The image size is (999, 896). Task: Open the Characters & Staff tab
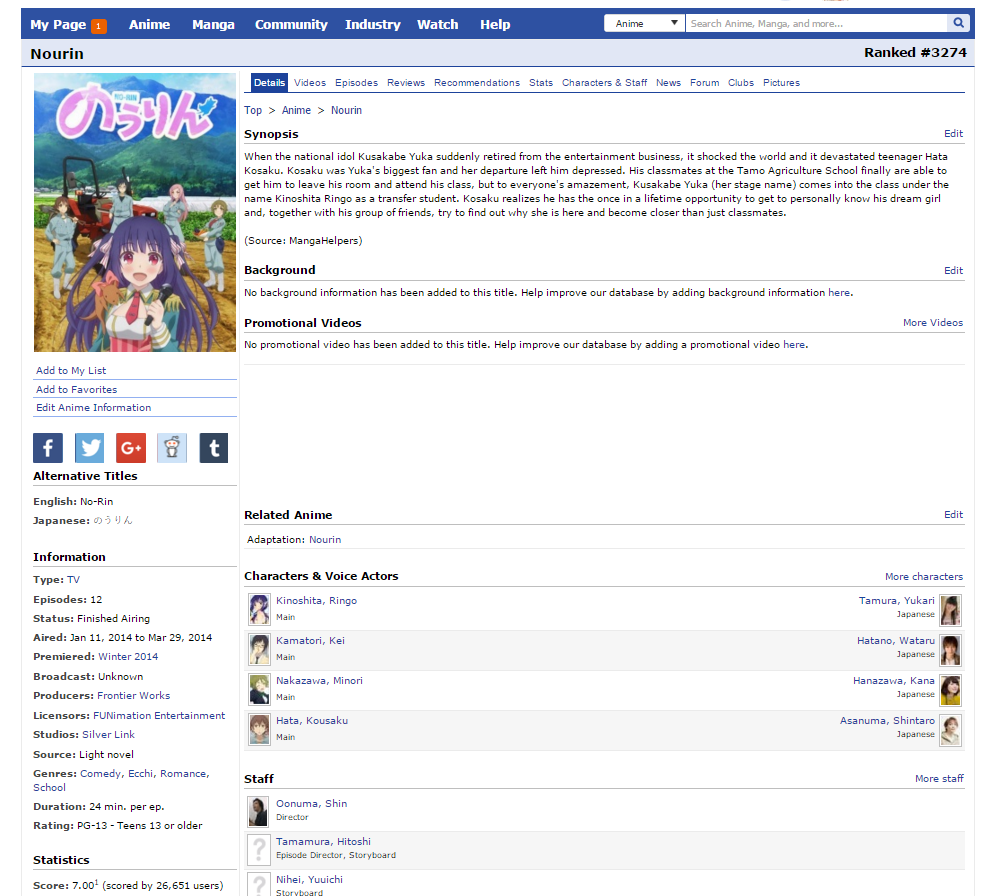(604, 83)
